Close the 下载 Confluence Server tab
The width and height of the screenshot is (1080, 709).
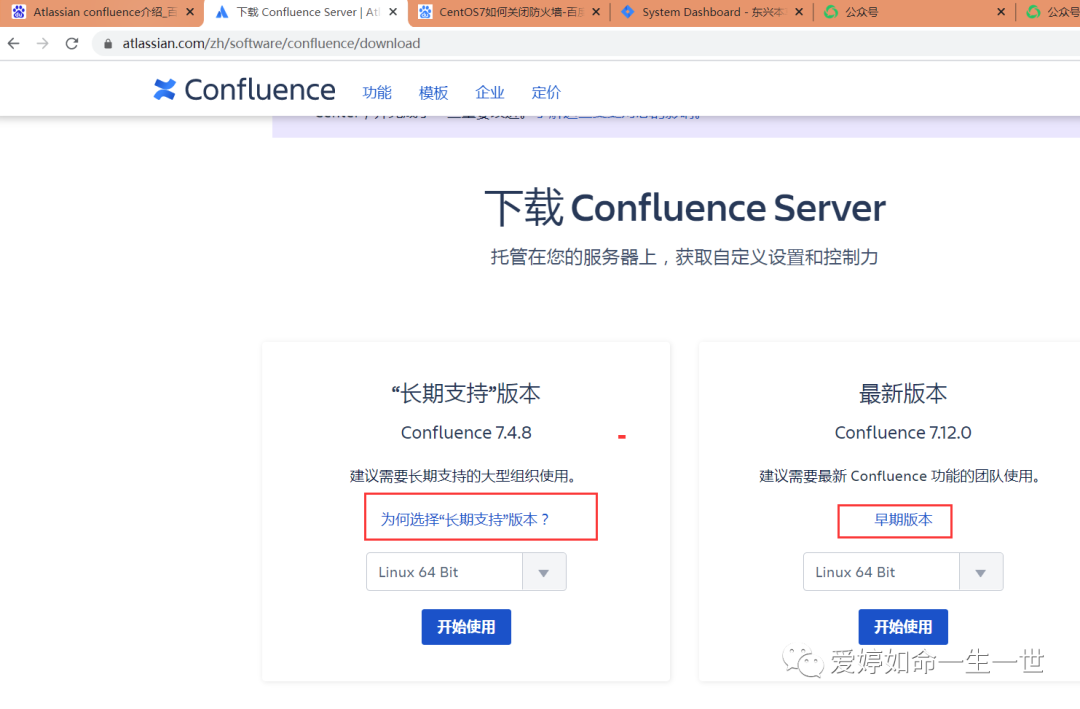pos(393,12)
